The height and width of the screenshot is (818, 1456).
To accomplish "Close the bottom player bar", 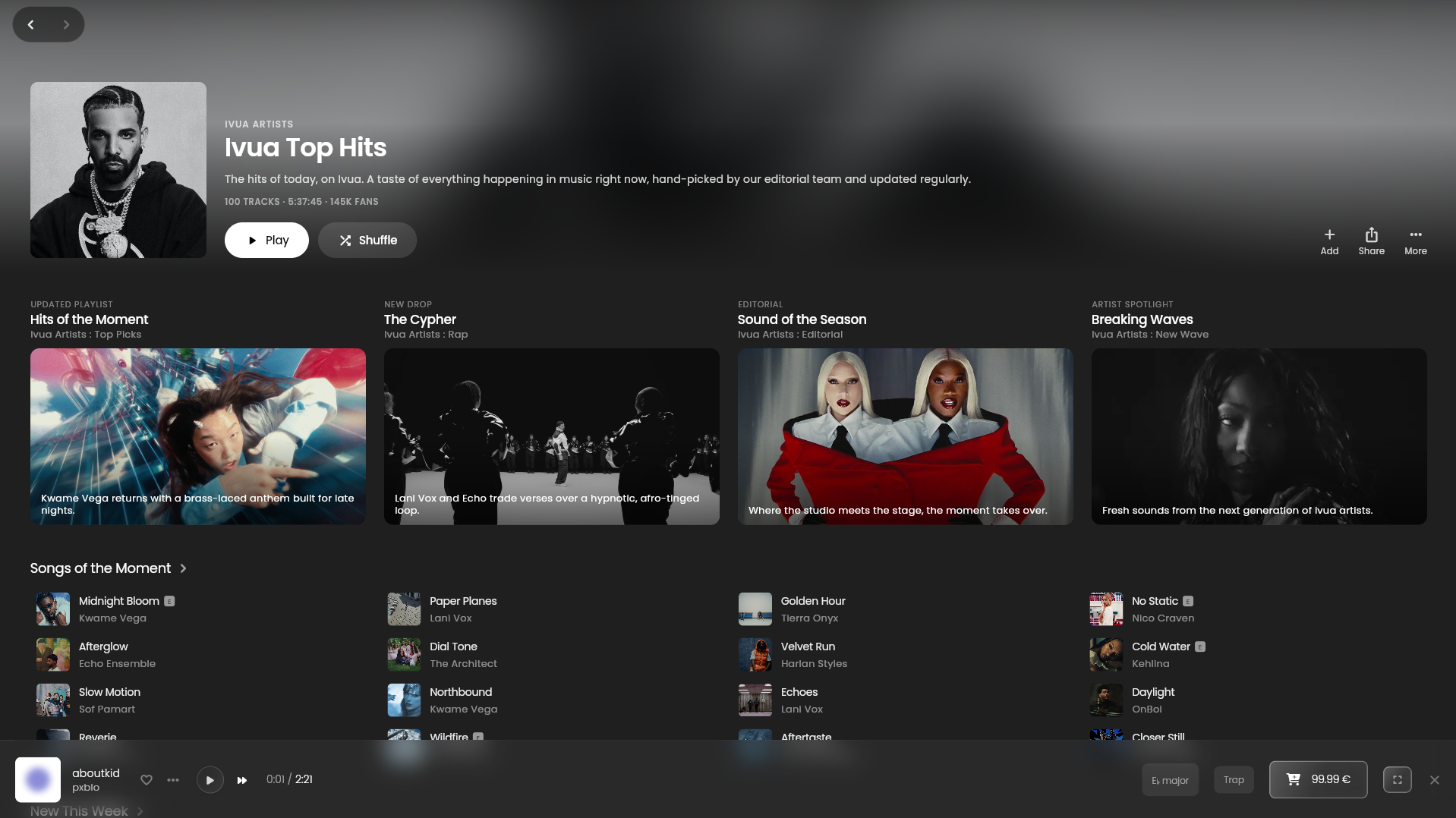I will pyautogui.click(x=1434, y=780).
